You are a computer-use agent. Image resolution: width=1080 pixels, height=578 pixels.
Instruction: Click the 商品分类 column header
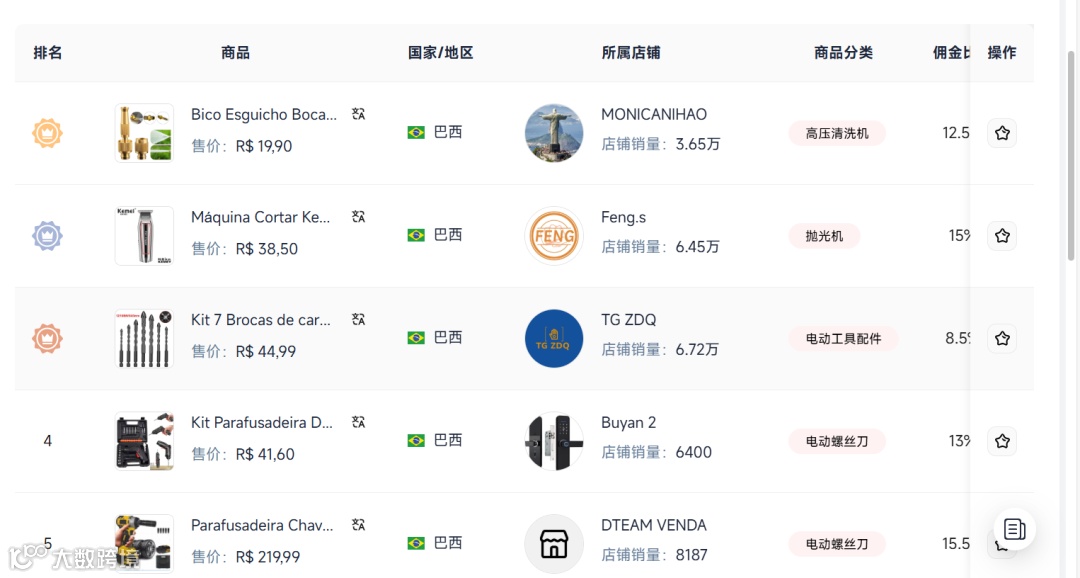pyautogui.click(x=843, y=53)
